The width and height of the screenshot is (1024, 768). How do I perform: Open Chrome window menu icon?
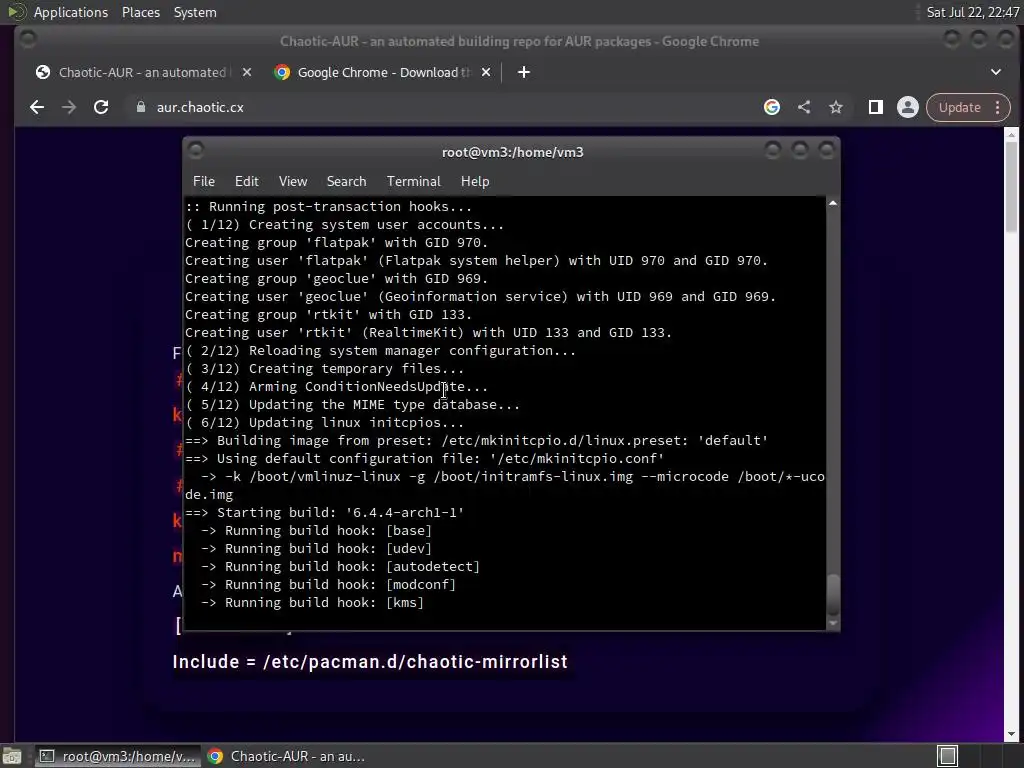pyautogui.click(x=27, y=39)
